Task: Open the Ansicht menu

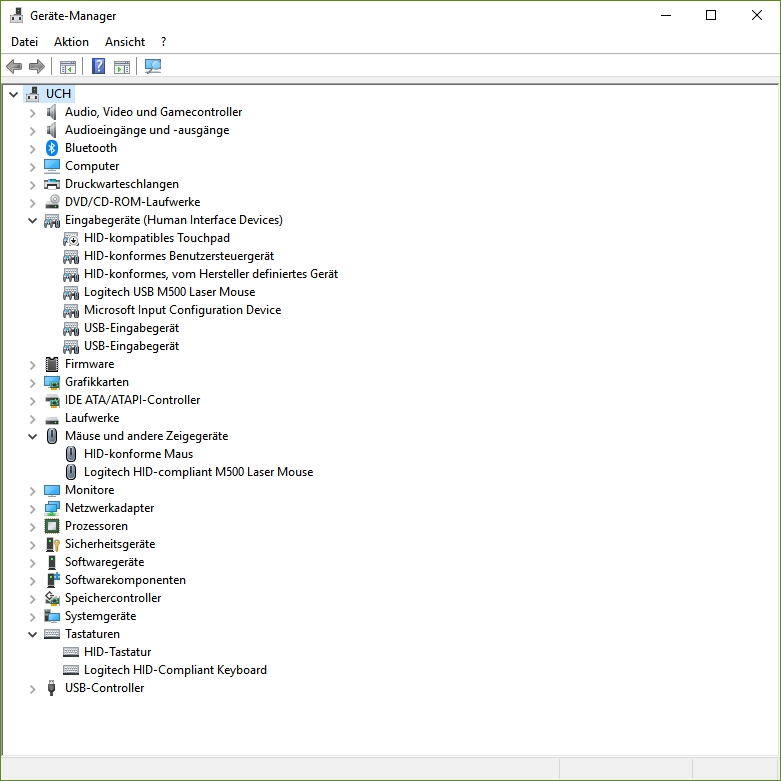Action: [125, 42]
